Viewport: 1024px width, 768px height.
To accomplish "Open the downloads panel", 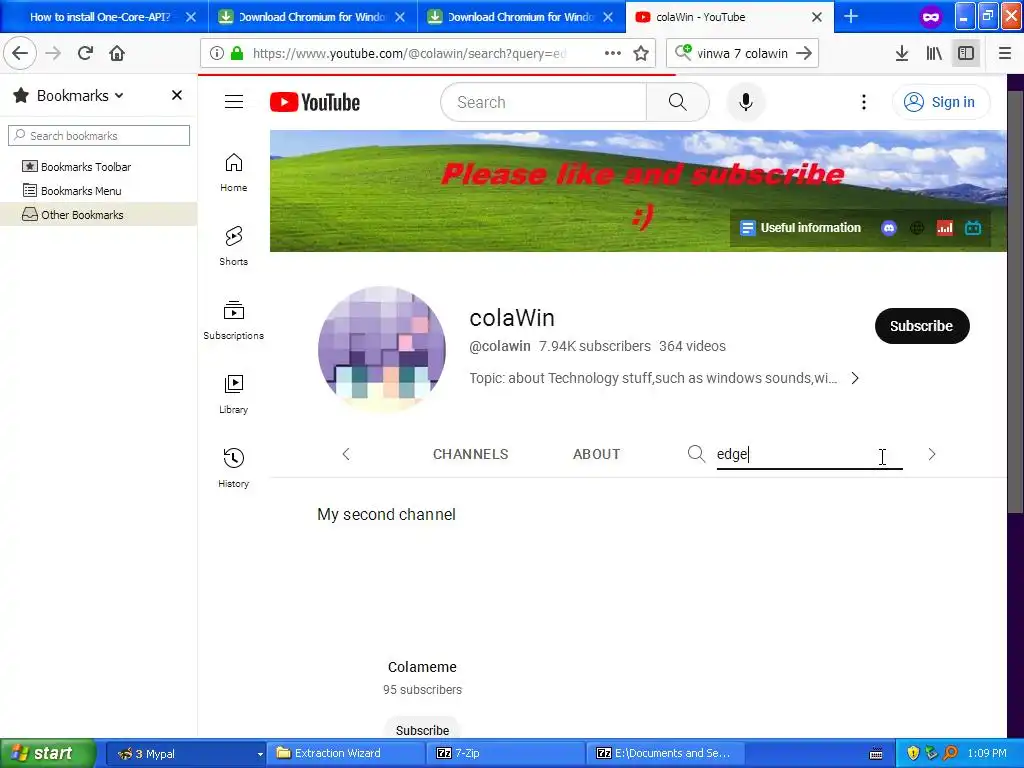I will click(x=902, y=53).
